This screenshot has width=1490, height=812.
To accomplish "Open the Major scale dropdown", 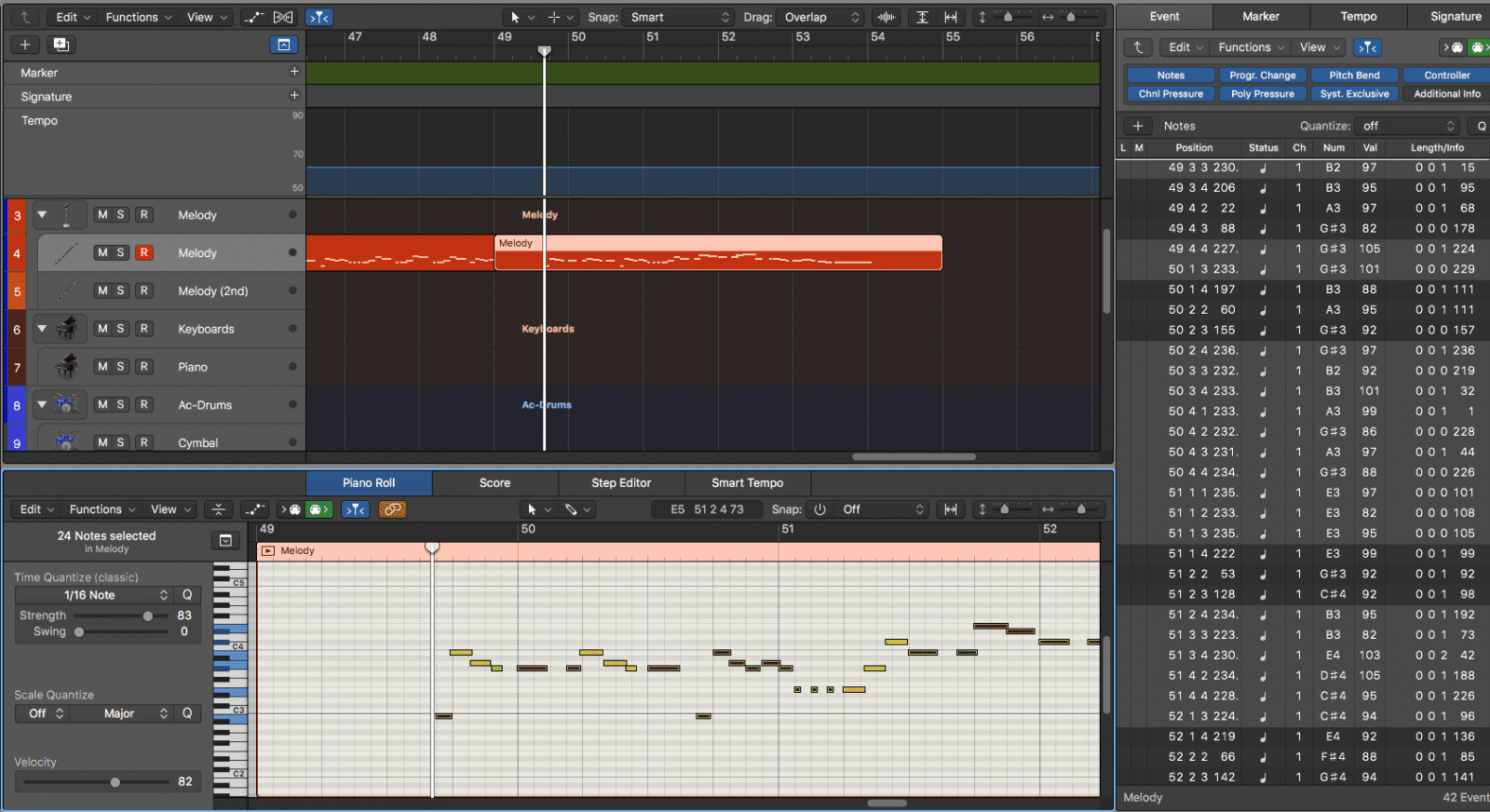I will click(123, 713).
